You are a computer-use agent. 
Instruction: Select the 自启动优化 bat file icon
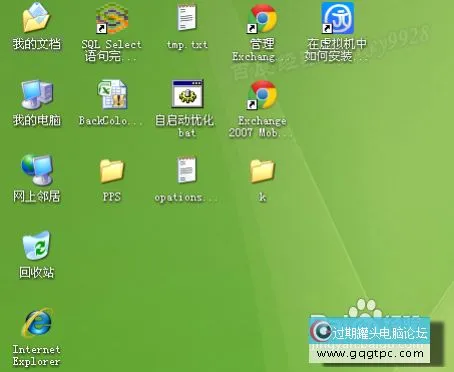coord(187,94)
